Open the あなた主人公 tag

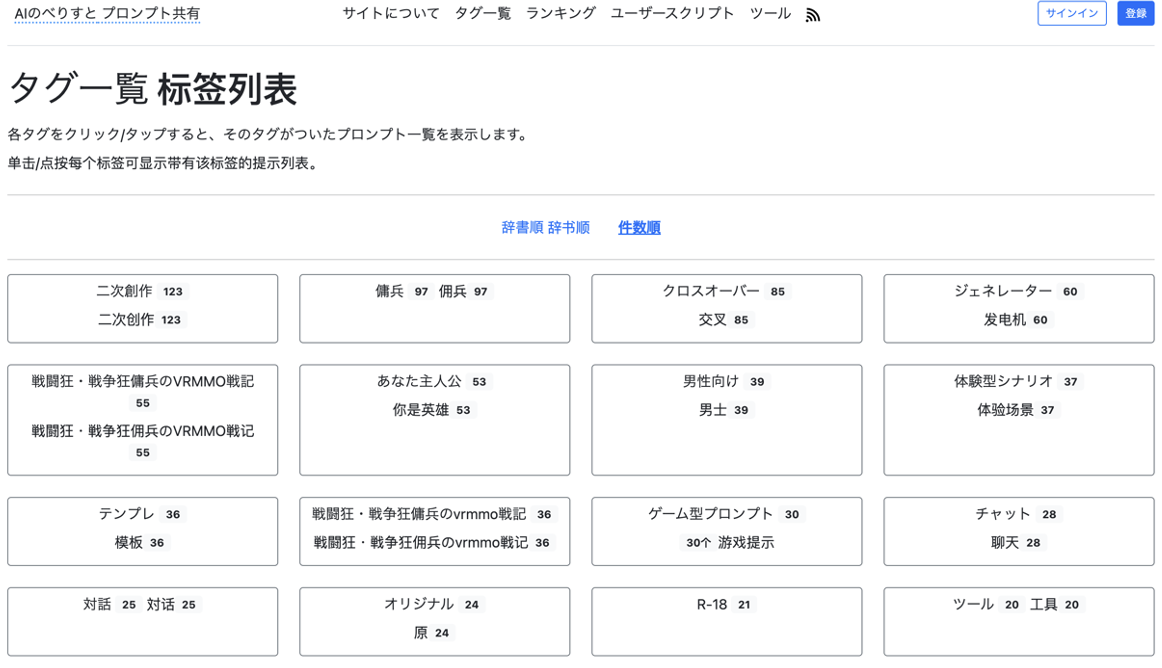tap(434, 419)
